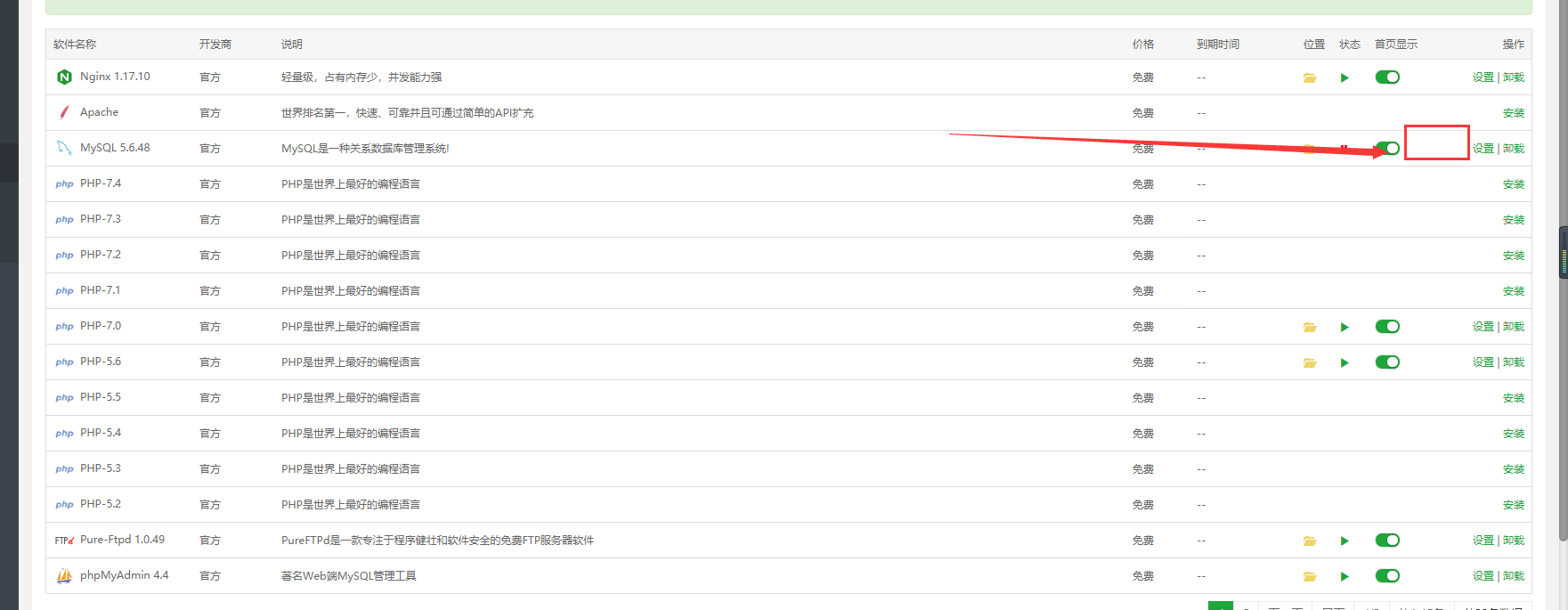The width and height of the screenshot is (1568, 610).
Task: Toggle Nginx homepage display switch
Action: 1387,77
